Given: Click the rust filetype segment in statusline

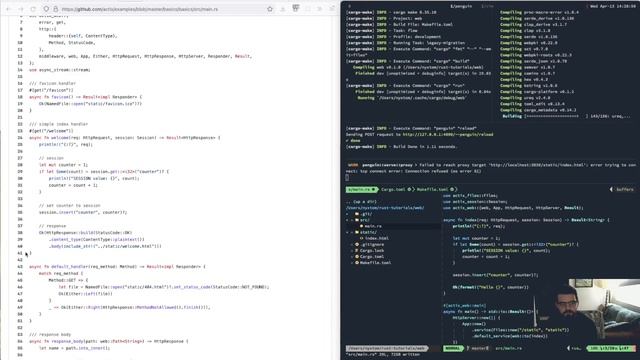Looking at the screenshot, I should (x=575, y=349).
